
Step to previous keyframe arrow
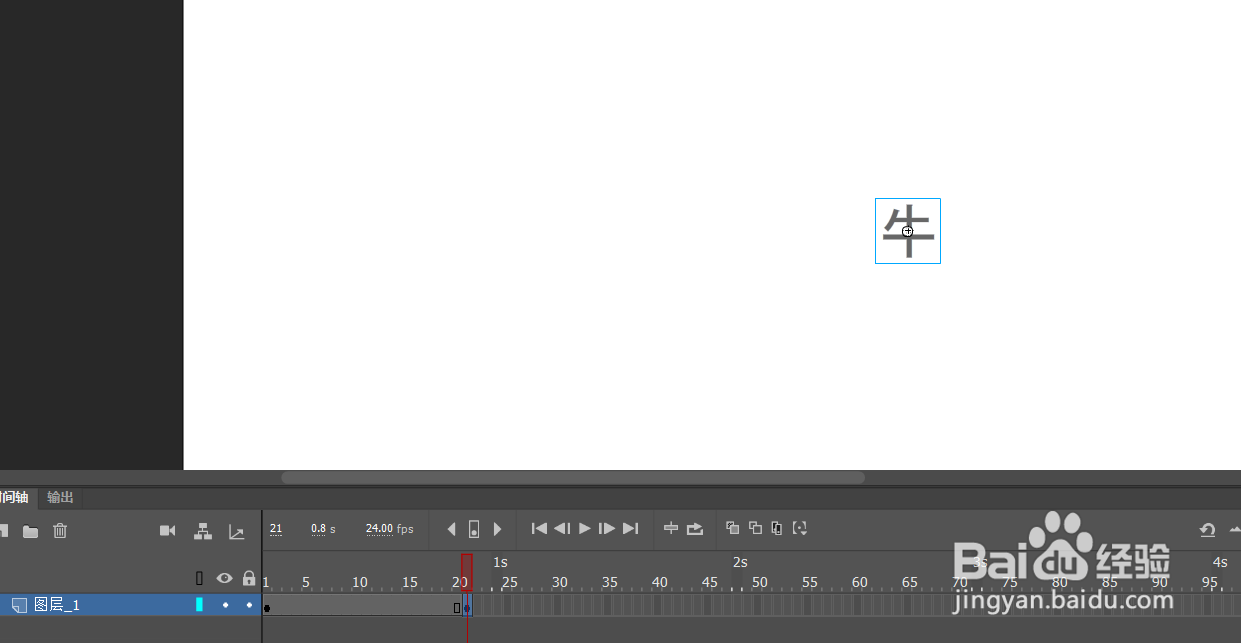451,529
